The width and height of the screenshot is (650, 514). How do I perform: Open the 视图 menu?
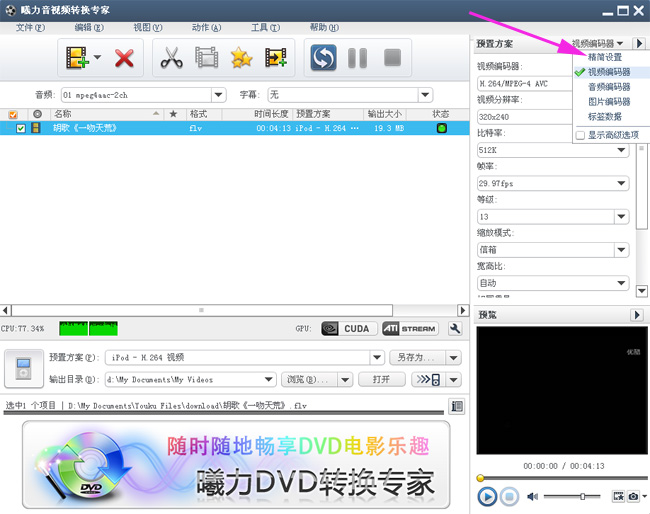tap(148, 28)
